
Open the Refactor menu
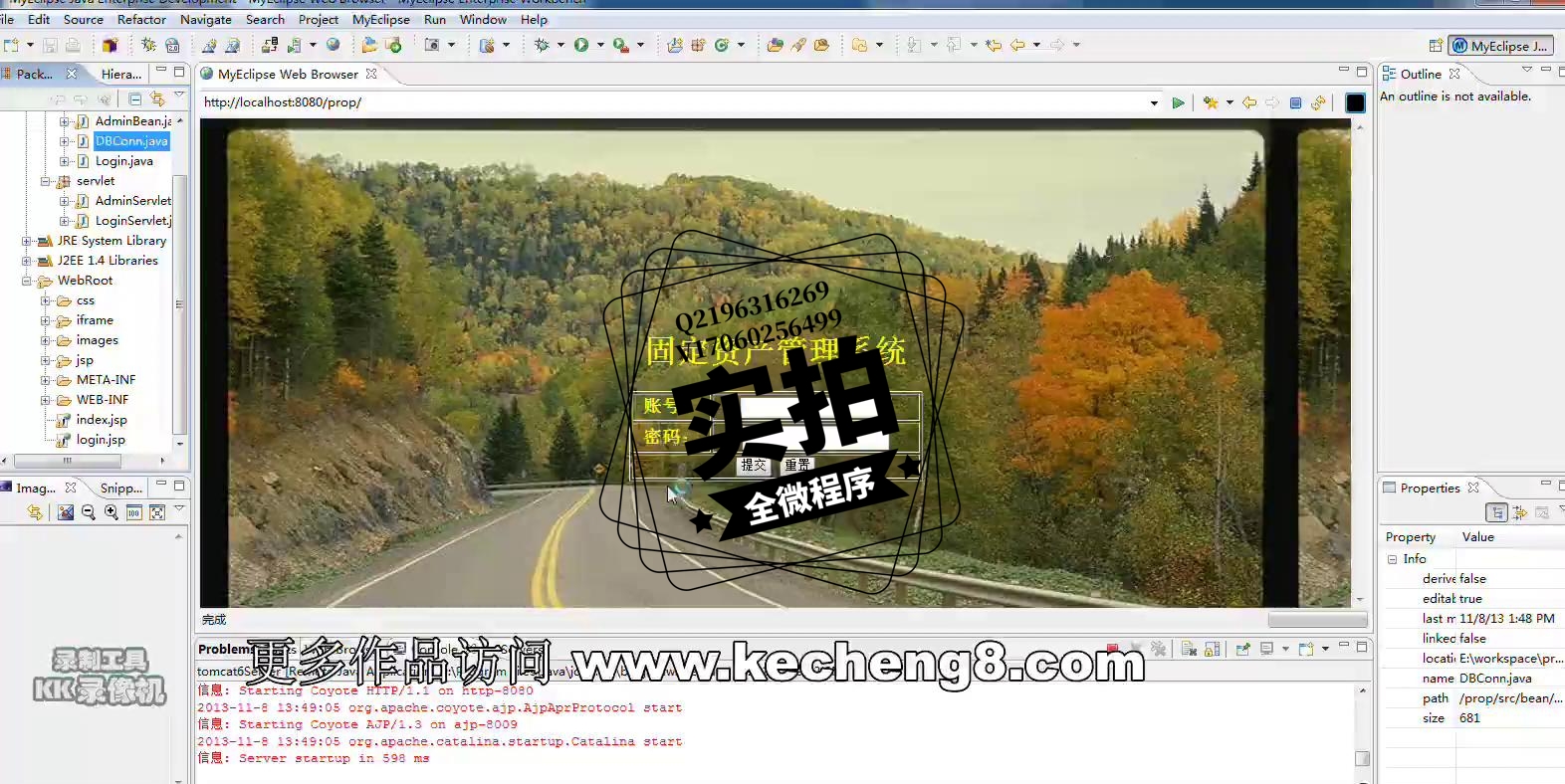pyautogui.click(x=141, y=19)
